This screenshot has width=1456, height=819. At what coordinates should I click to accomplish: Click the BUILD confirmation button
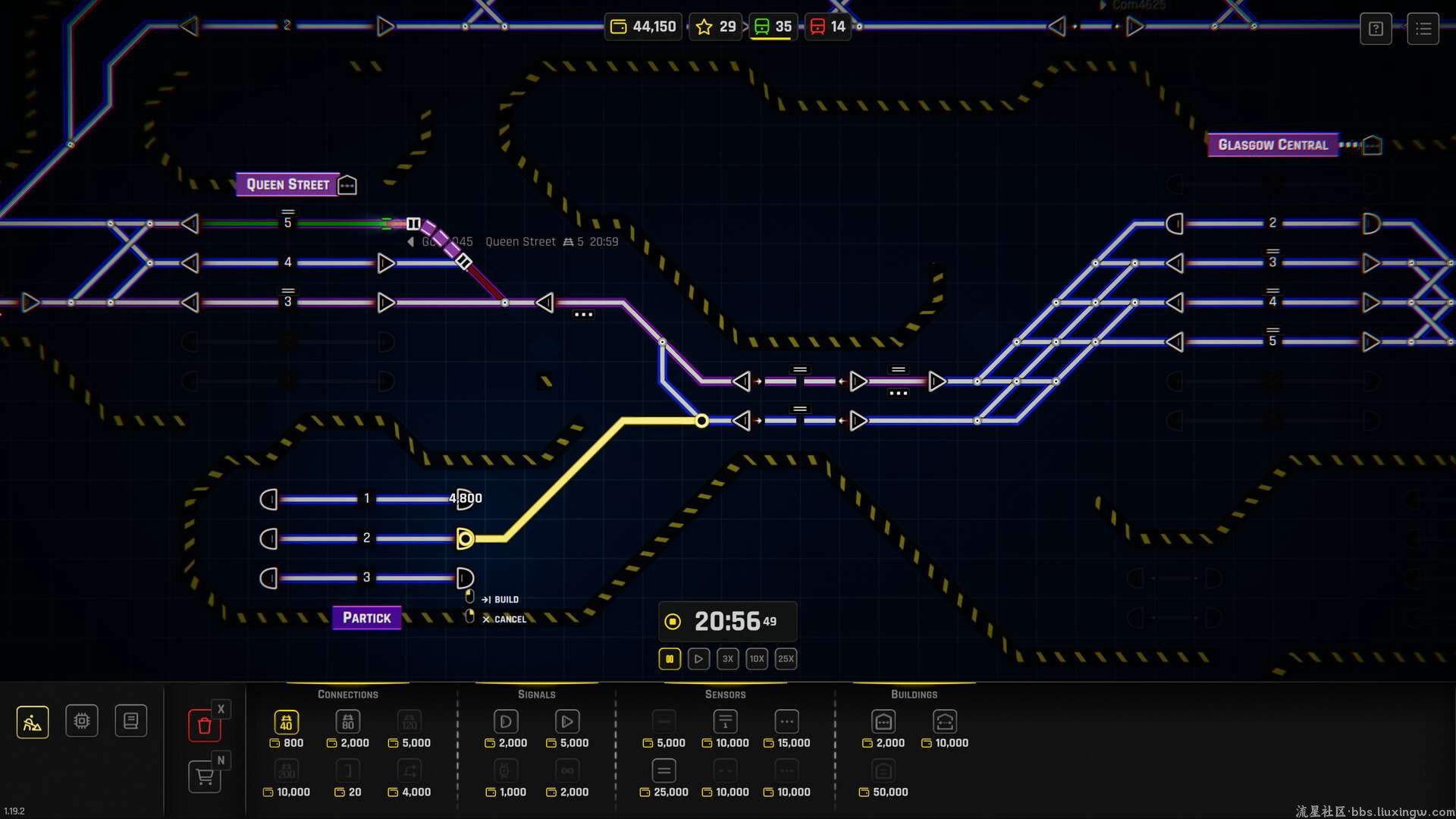[x=500, y=598]
